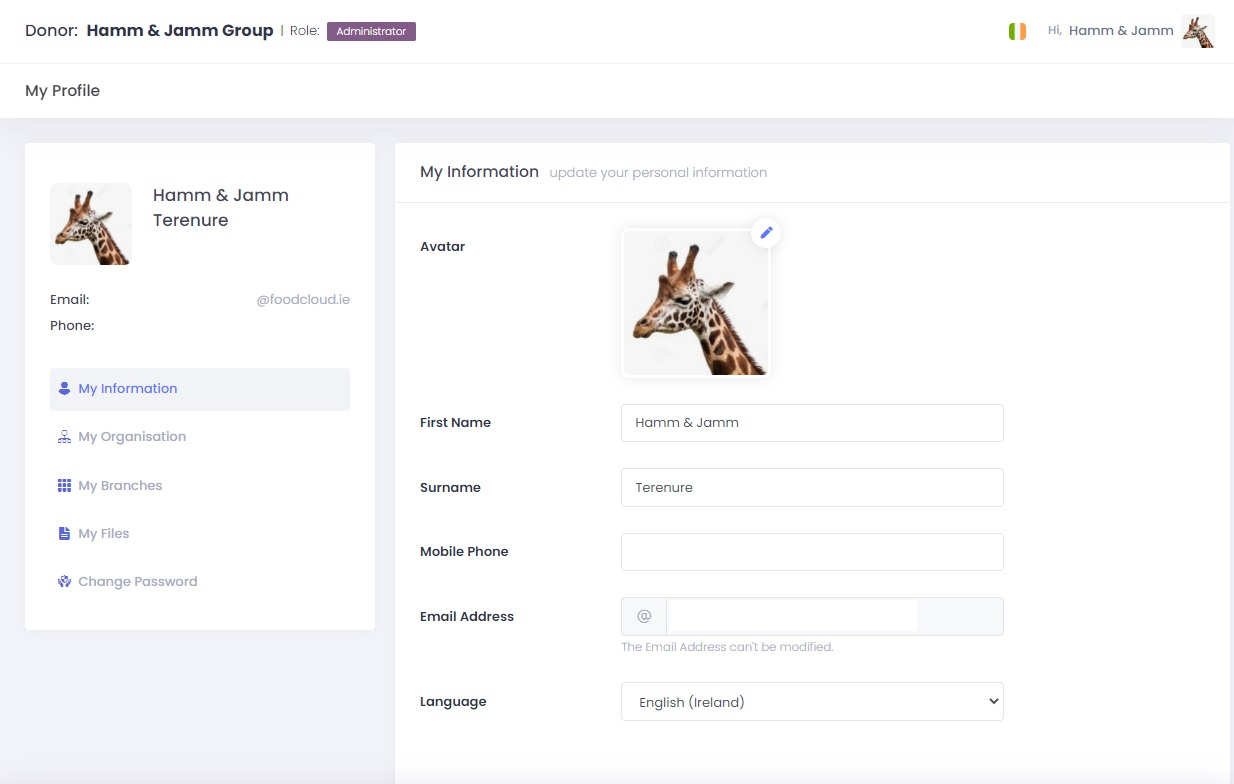Click the pencil edit avatar icon
This screenshot has width=1234, height=784.
766,232
